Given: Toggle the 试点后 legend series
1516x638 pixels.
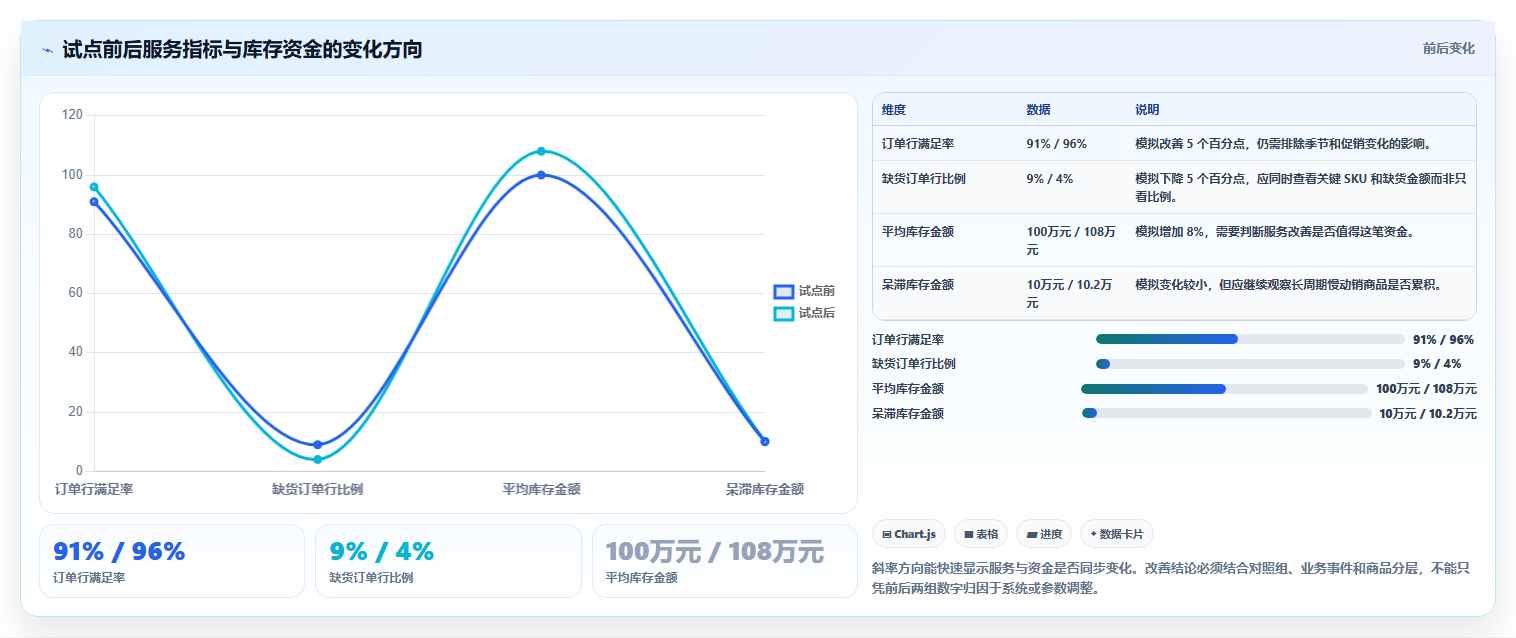Looking at the screenshot, I should tap(804, 313).
